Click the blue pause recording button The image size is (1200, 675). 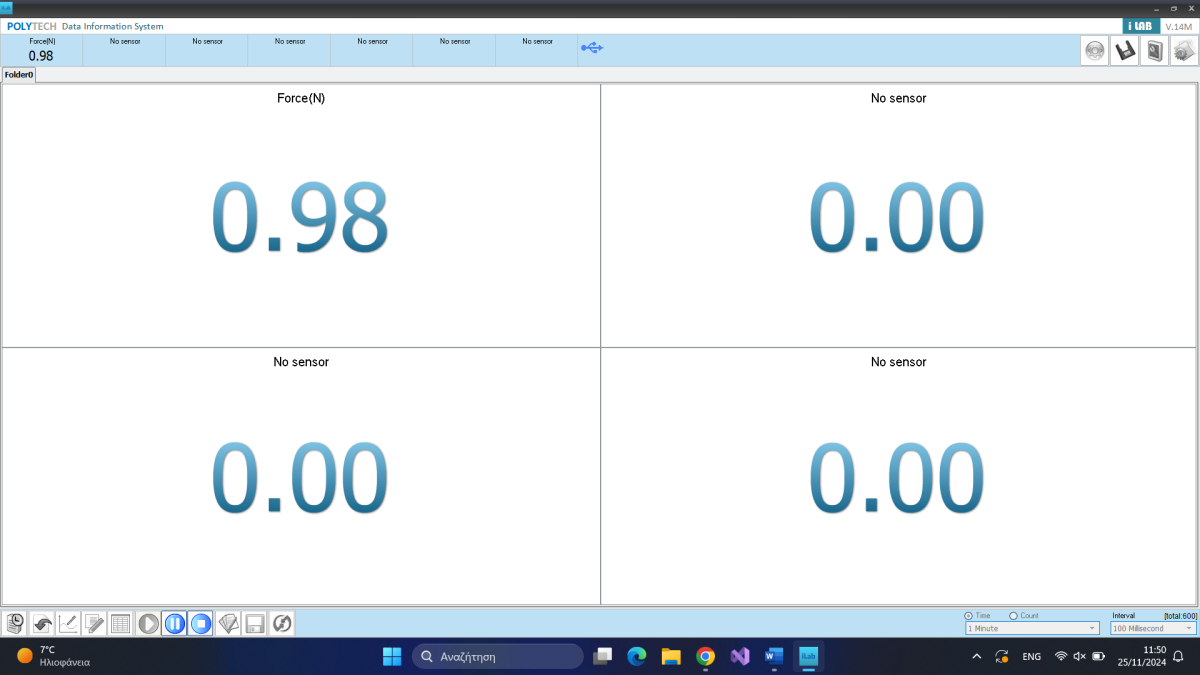click(174, 624)
